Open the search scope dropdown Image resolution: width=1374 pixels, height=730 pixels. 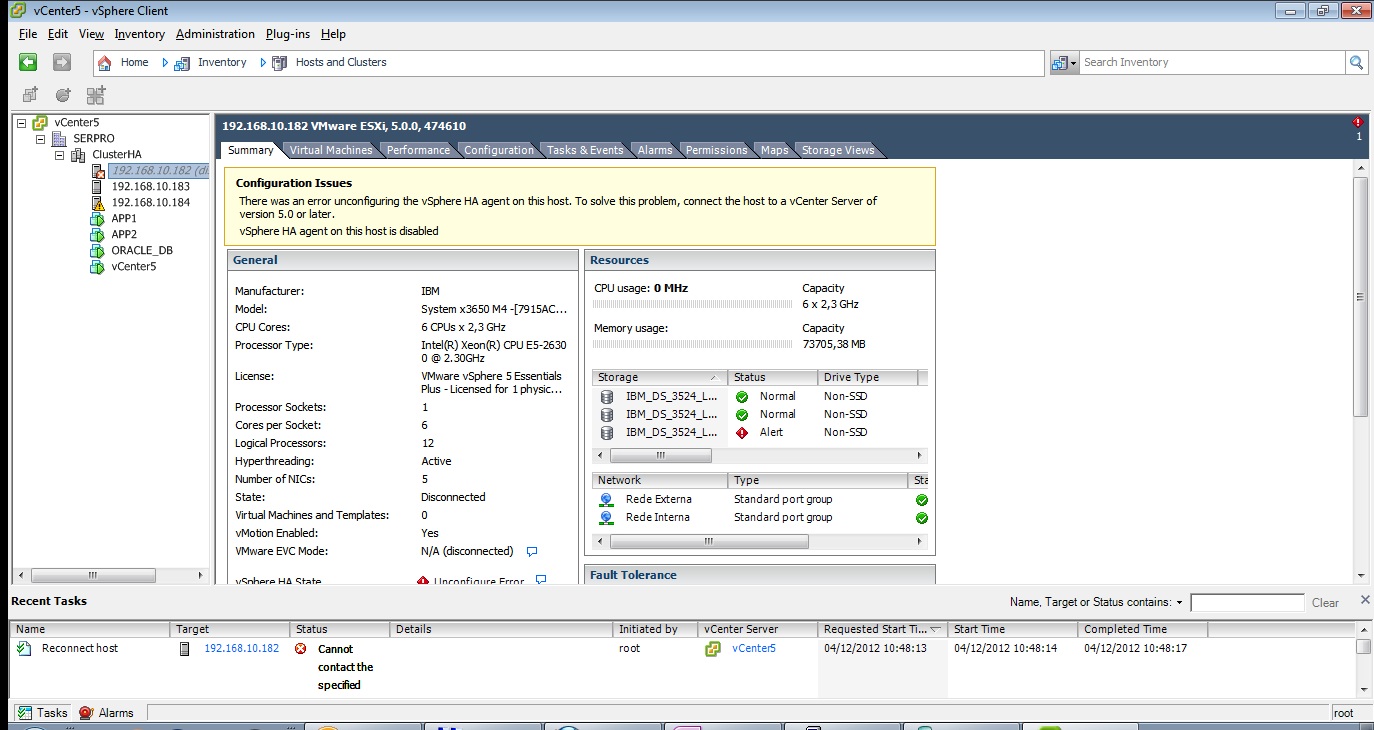pyautogui.click(x=1064, y=62)
